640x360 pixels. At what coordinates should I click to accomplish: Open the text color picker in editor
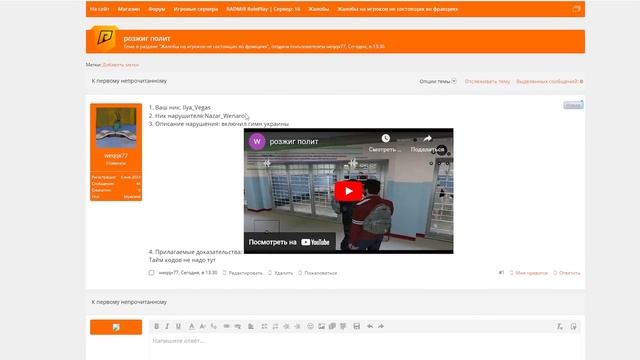pos(191,326)
